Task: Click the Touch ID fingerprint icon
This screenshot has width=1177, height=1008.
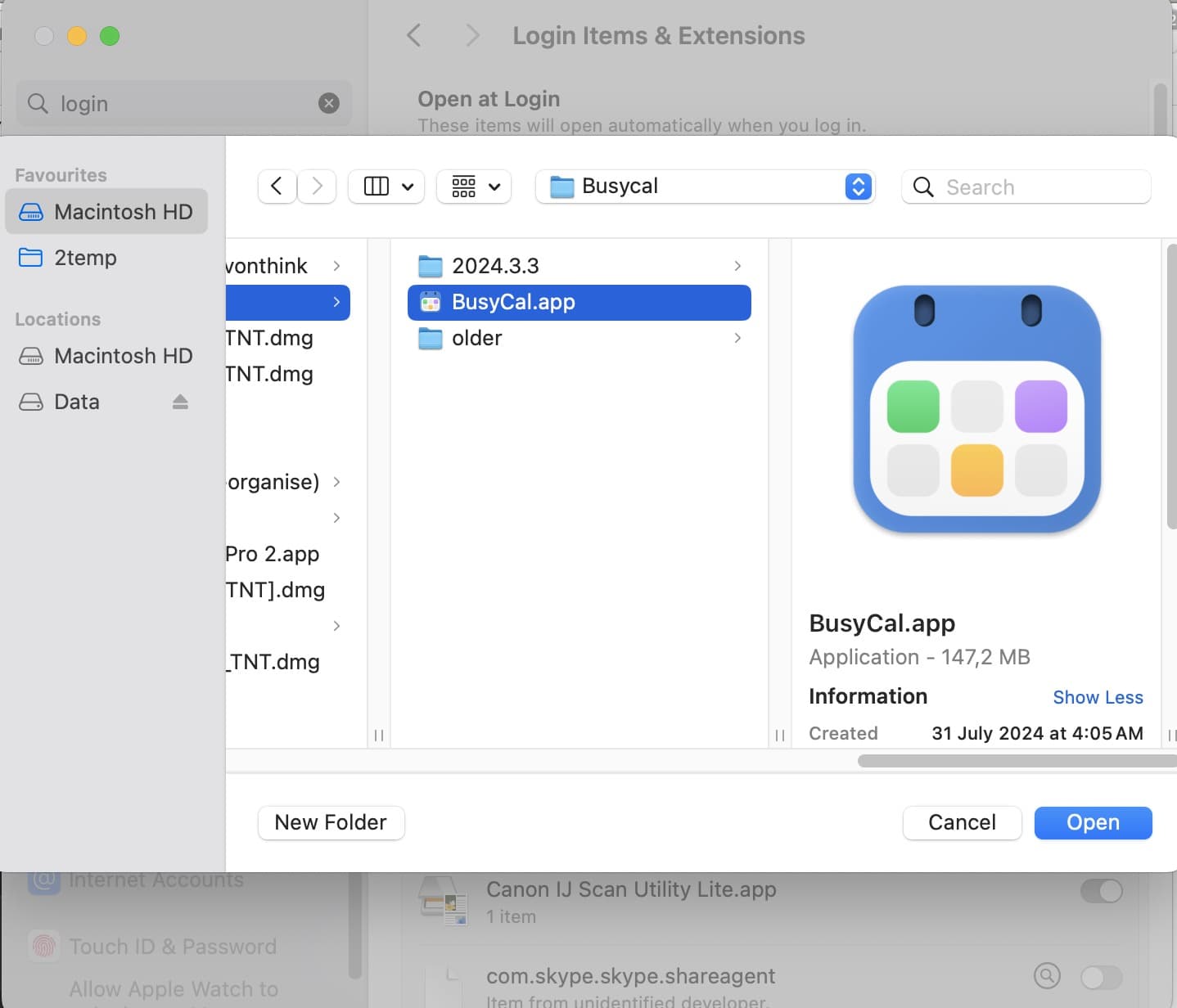Action: pos(44,947)
